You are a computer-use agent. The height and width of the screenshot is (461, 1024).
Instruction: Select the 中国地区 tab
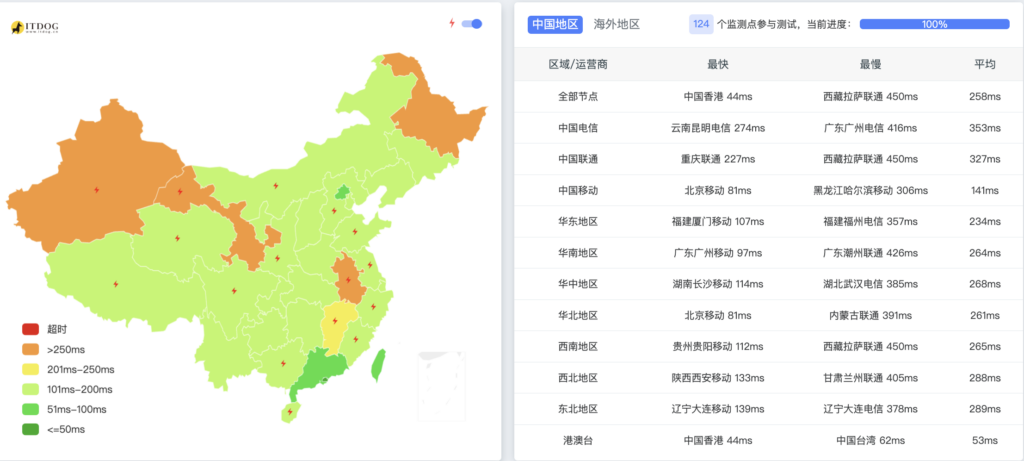[x=555, y=24]
